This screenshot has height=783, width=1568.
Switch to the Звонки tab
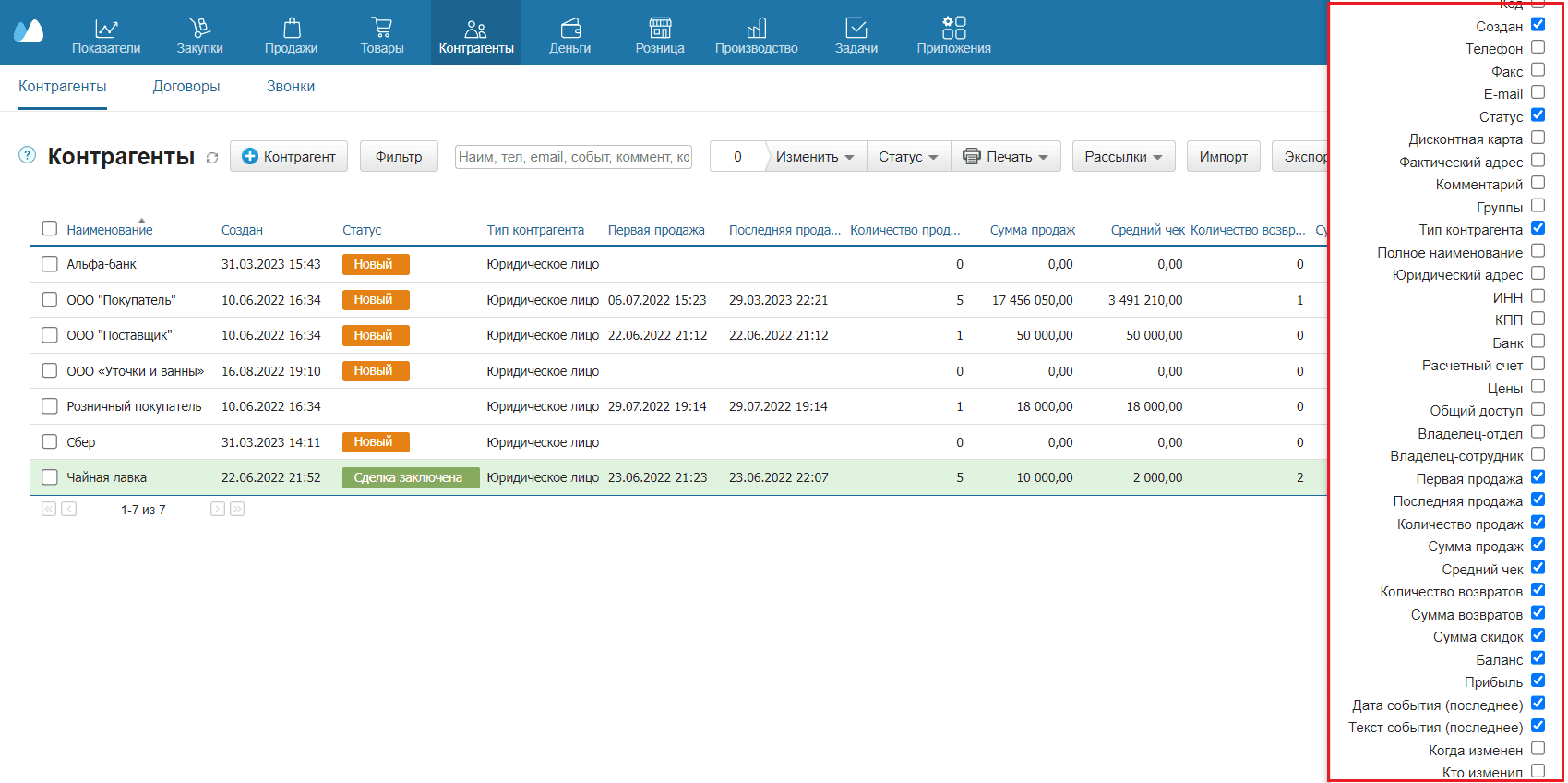point(291,87)
